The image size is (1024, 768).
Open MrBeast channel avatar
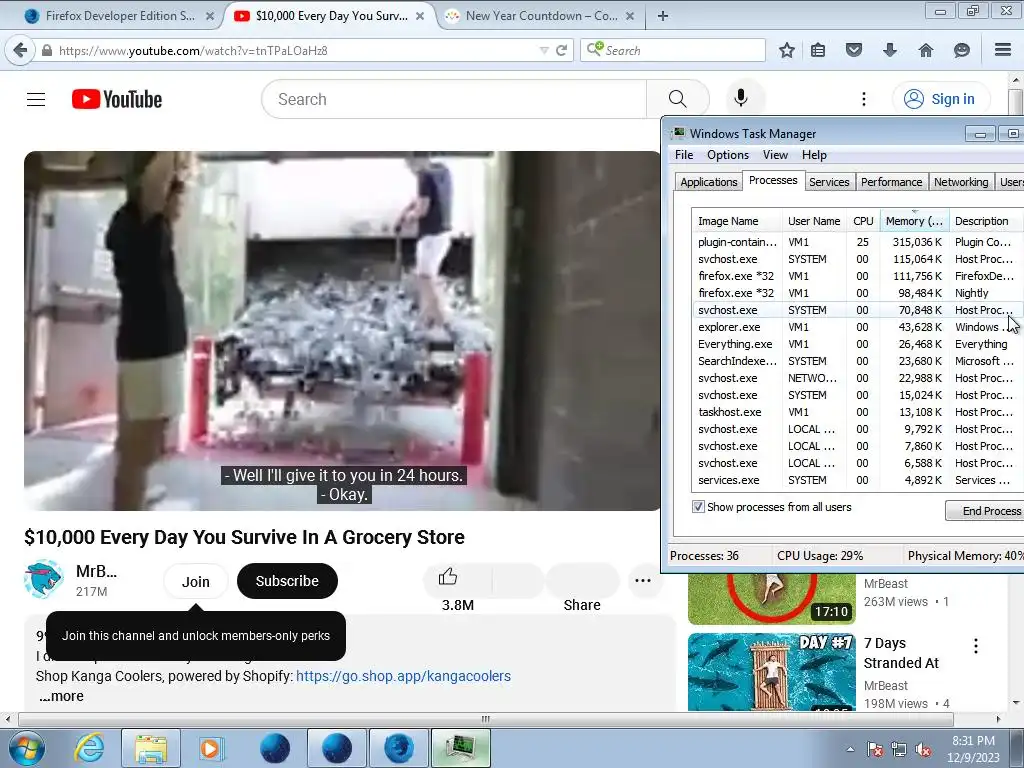[x=43, y=579]
